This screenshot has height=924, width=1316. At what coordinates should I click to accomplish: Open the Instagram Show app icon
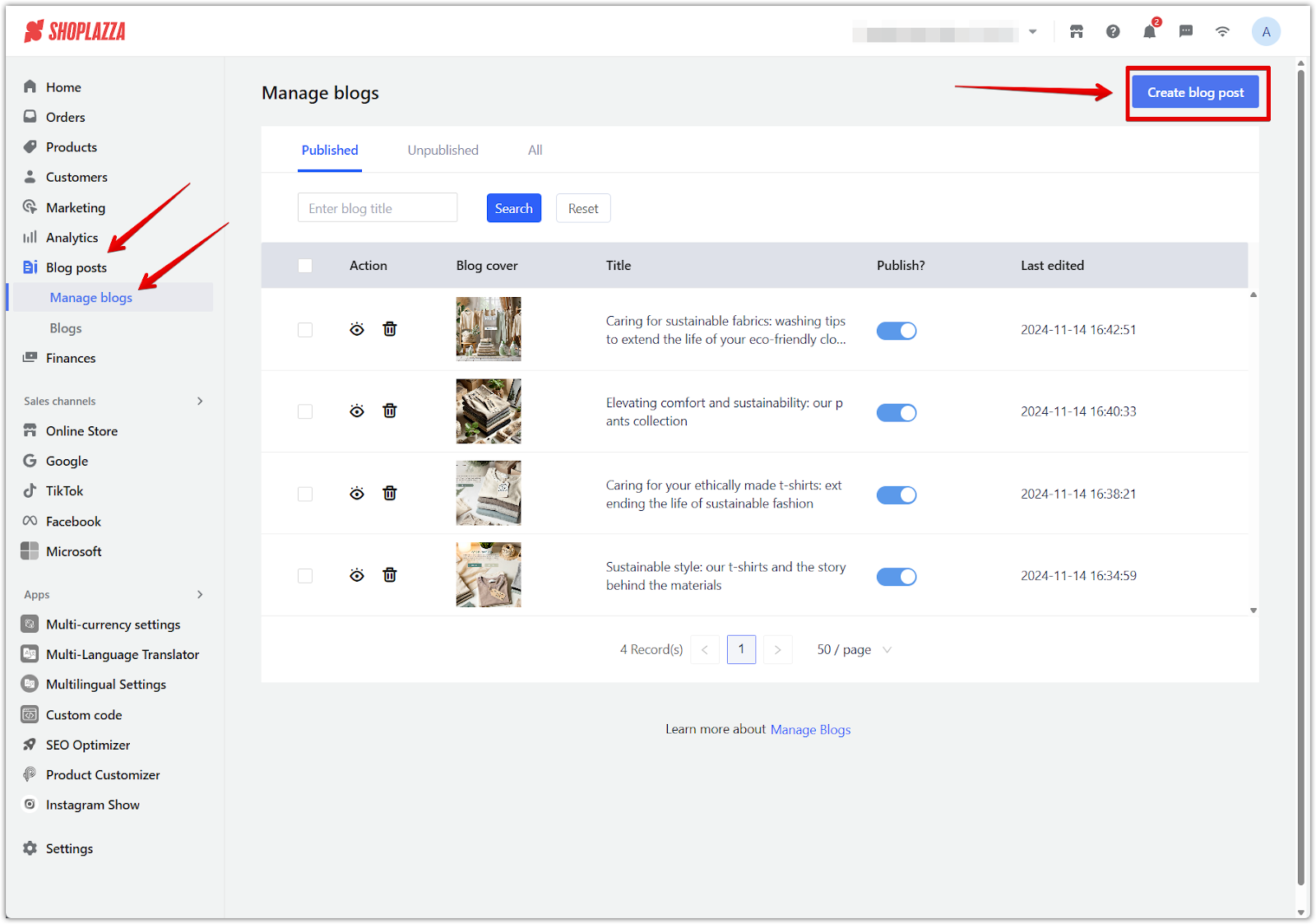[x=30, y=804]
